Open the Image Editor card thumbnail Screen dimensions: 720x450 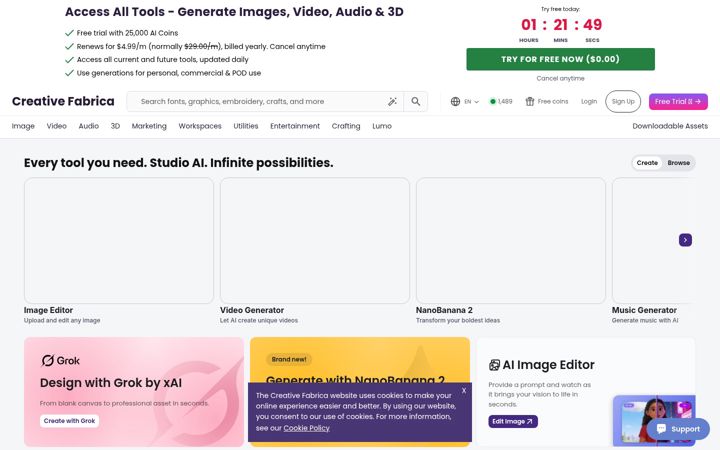[x=118, y=241]
